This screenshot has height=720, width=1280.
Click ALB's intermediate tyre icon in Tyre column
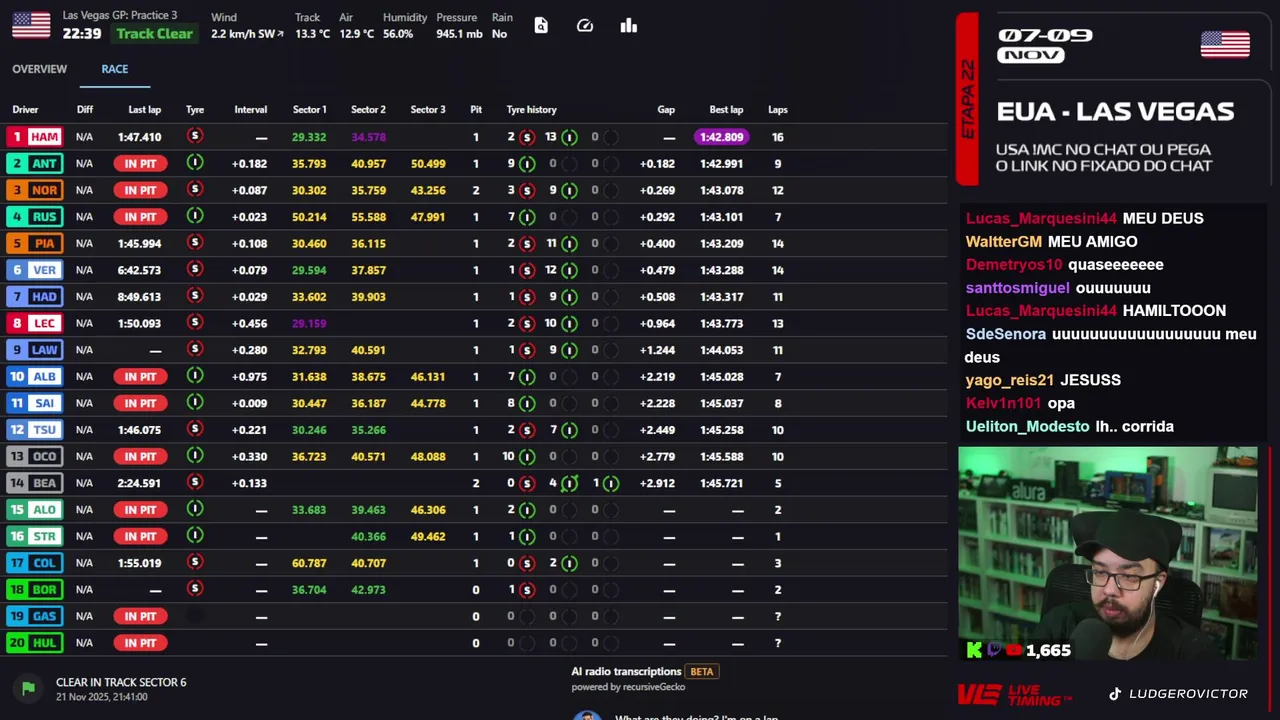pos(195,376)
